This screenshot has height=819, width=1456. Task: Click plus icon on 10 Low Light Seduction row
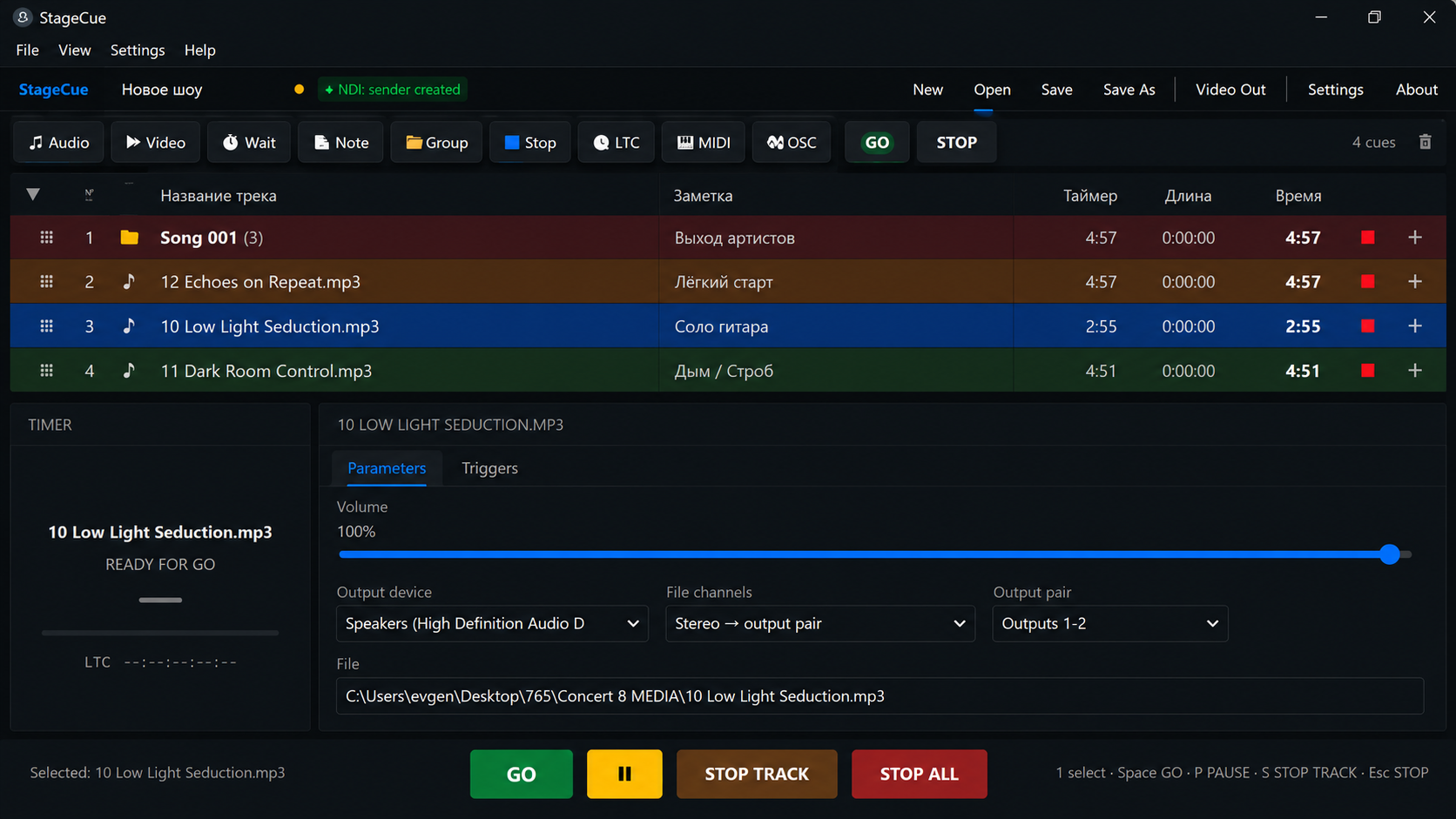1415,326
